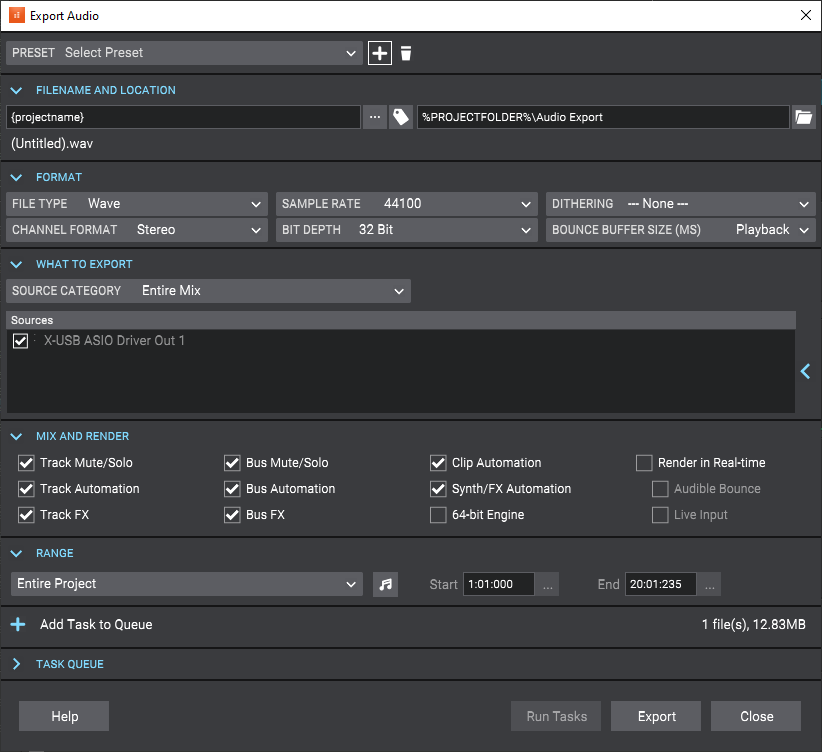Enable the 64-bit Engine checkbox
Image resolution: width=822 pixels, height=752 pixels.
tap(438, 515)
